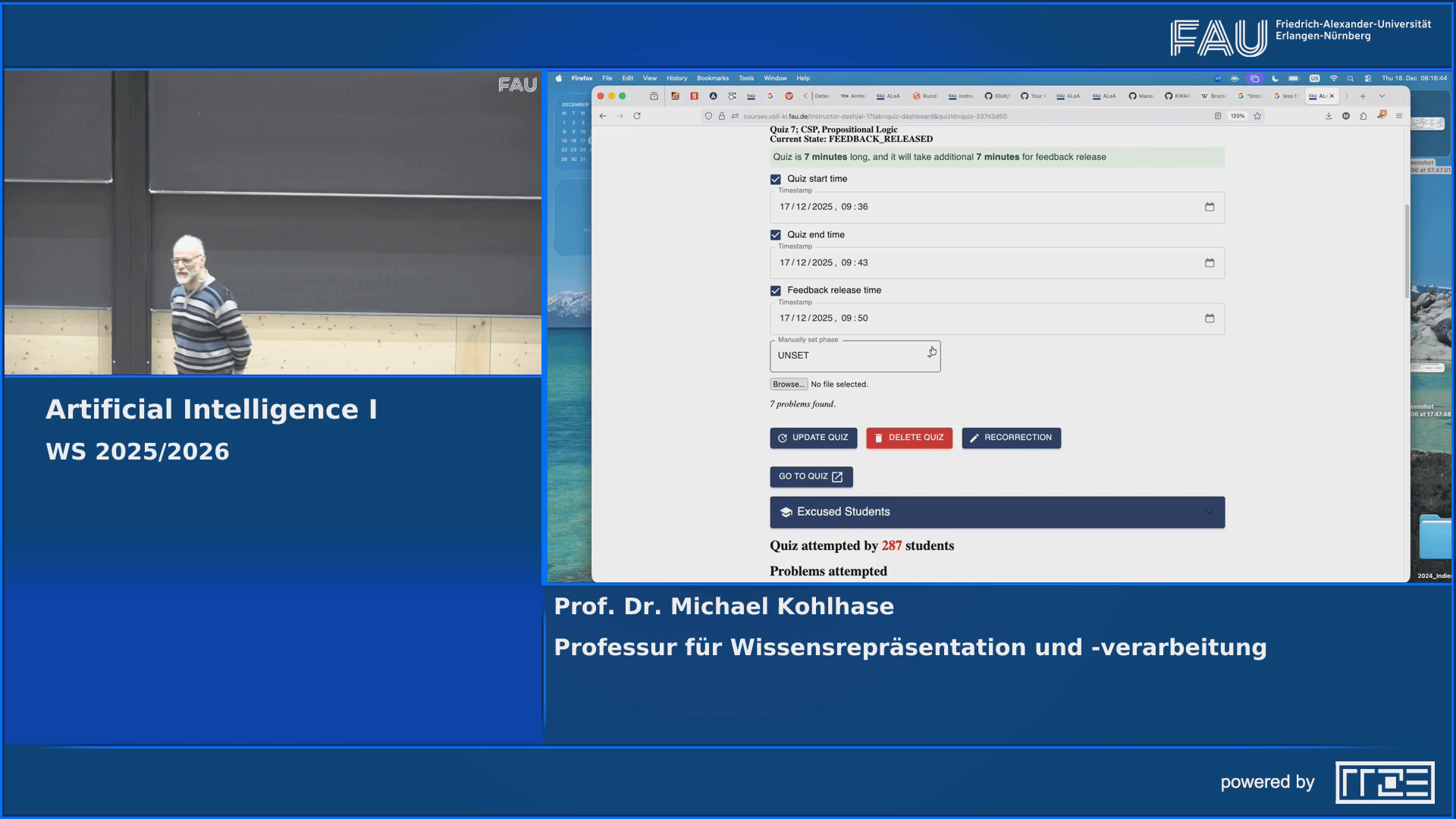Click the shield tracking protection icon
Viewport: 1456px width, 819px height.
click(708, 115)
